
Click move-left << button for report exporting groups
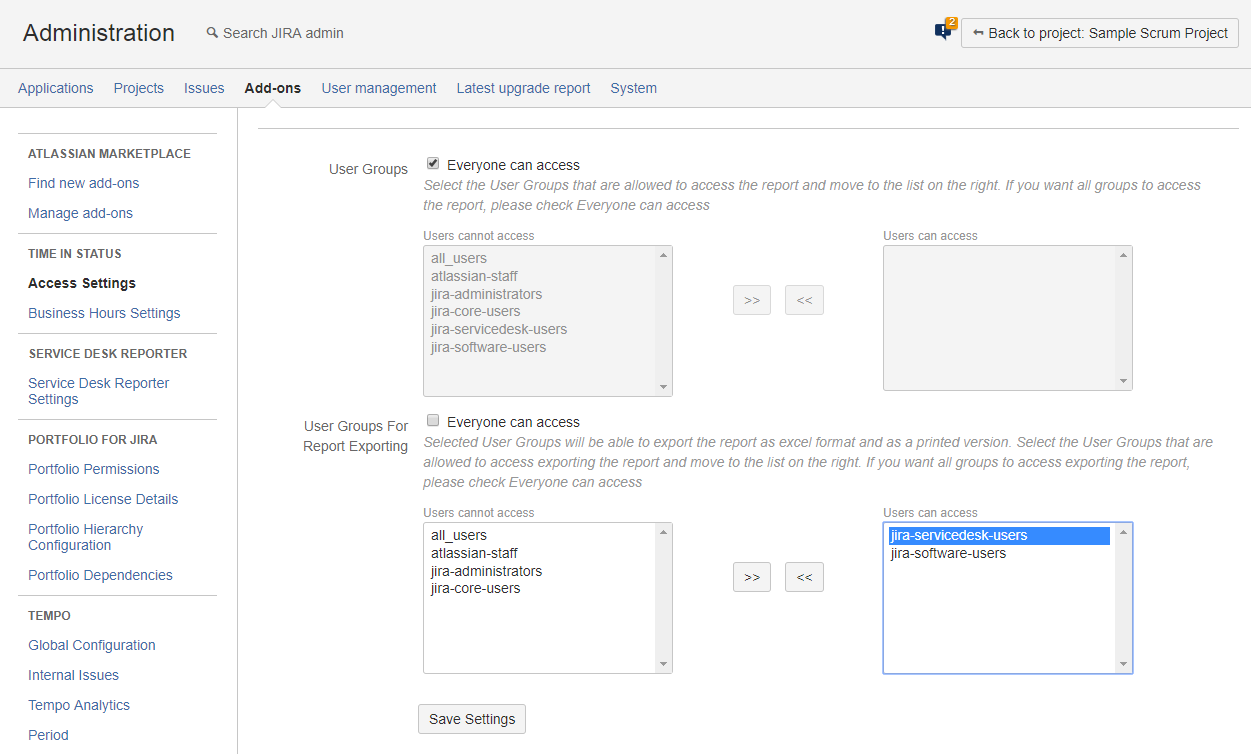click(x=804, y=577)
